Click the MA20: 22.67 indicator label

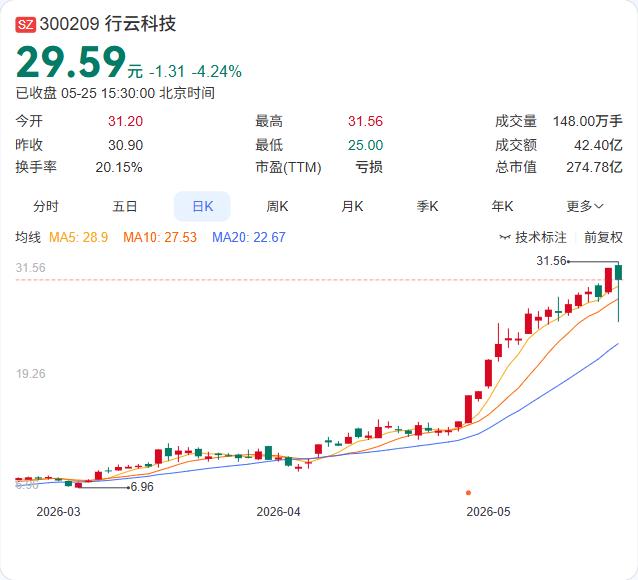[249, 237]
